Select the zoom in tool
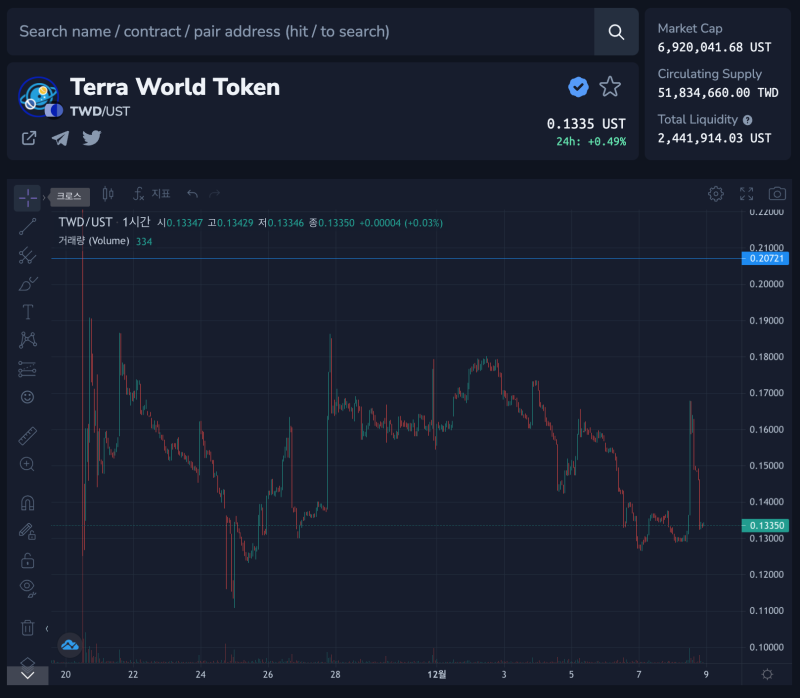This screenshot has width=800, height=698. tap(28, 464)
